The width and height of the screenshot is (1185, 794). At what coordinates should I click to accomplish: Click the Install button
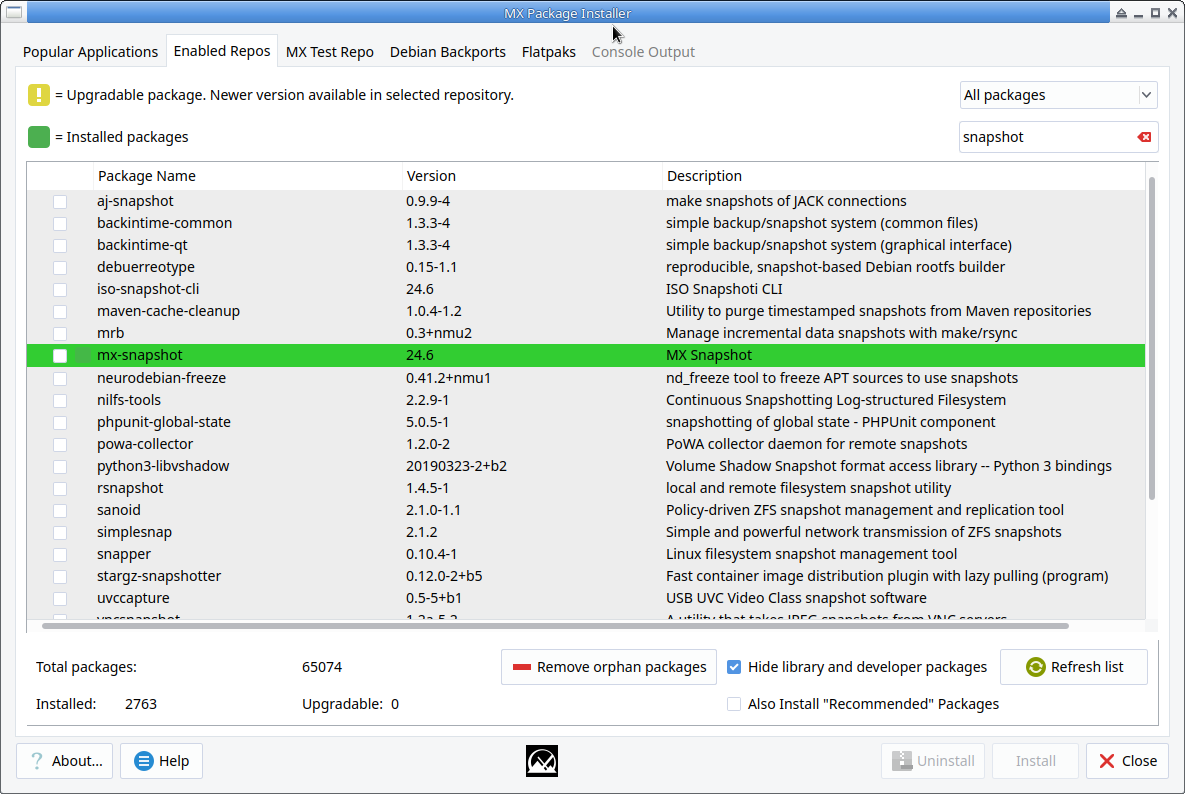1035,761
